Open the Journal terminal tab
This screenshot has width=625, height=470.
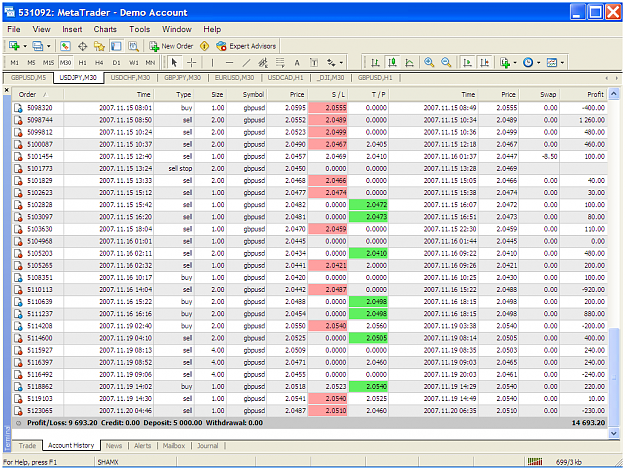pyautogui.click(x=208, y=446)
